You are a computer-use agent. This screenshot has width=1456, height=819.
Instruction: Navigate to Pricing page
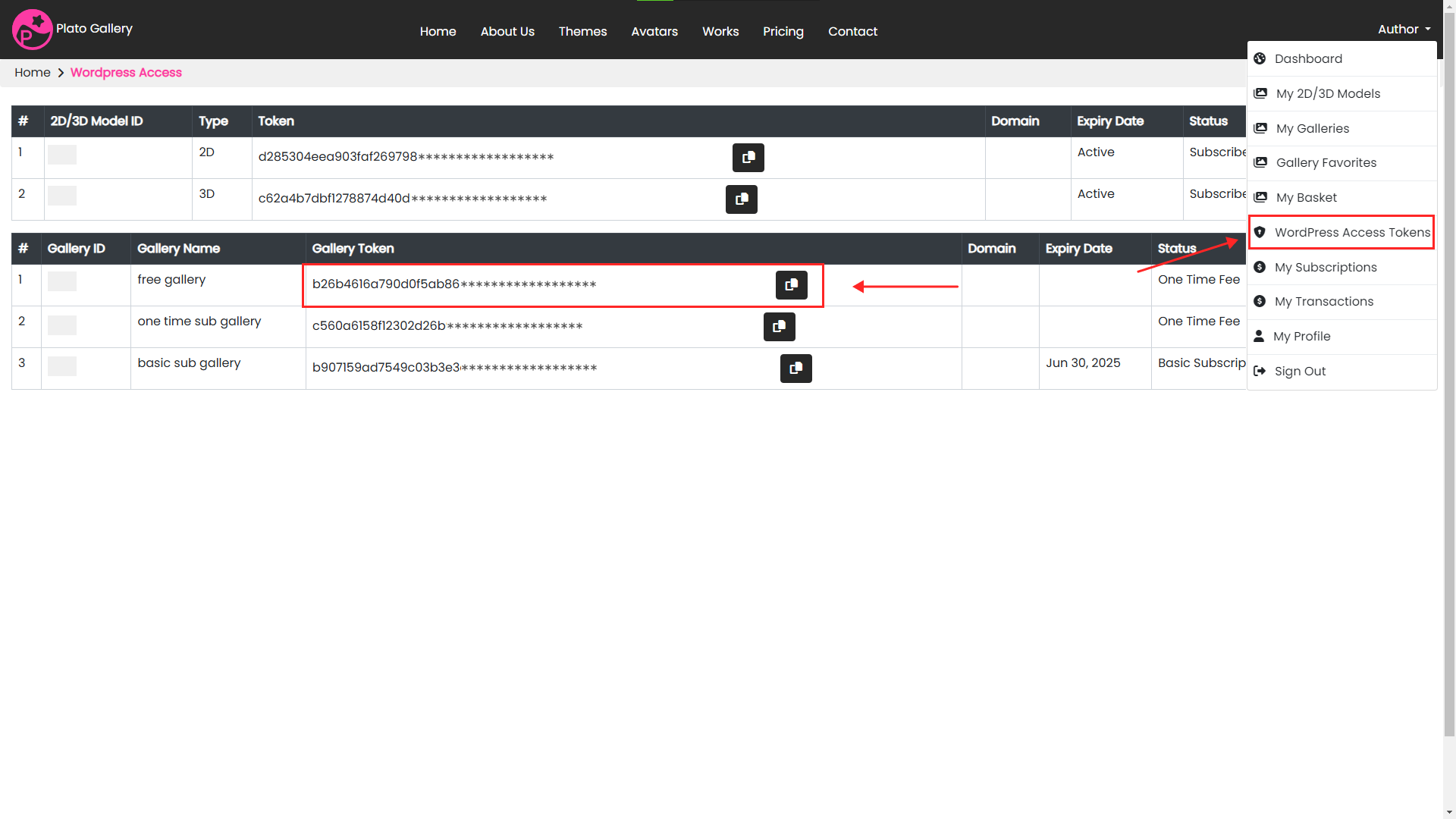tap(783, 31)
